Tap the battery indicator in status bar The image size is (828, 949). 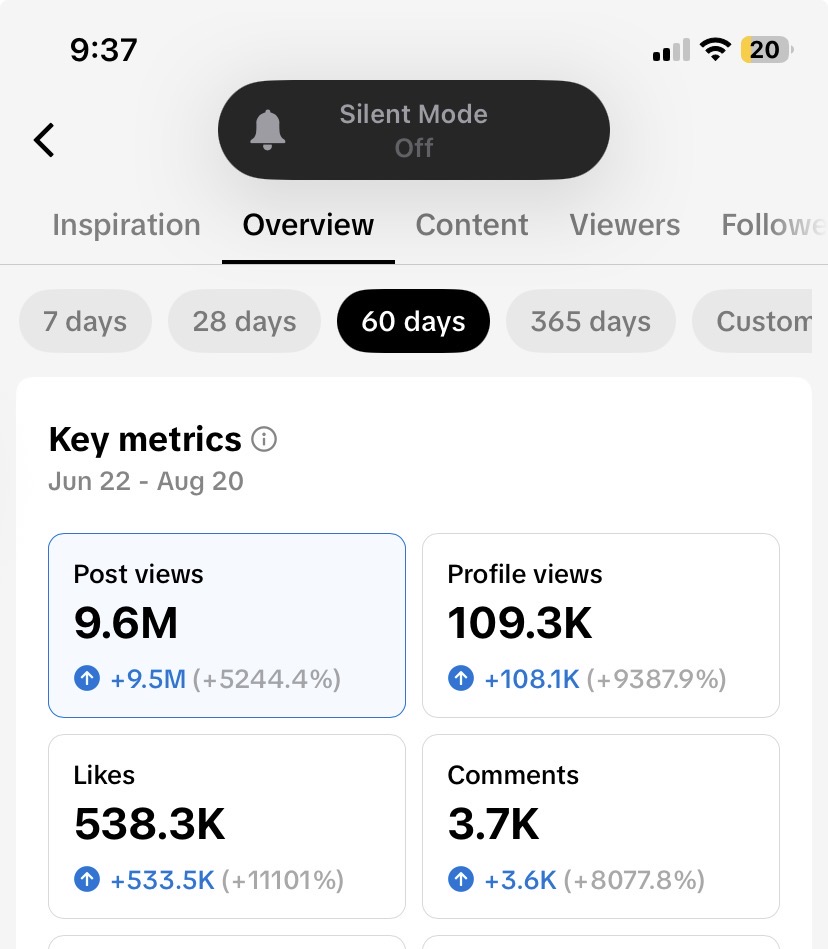(767, 50)
